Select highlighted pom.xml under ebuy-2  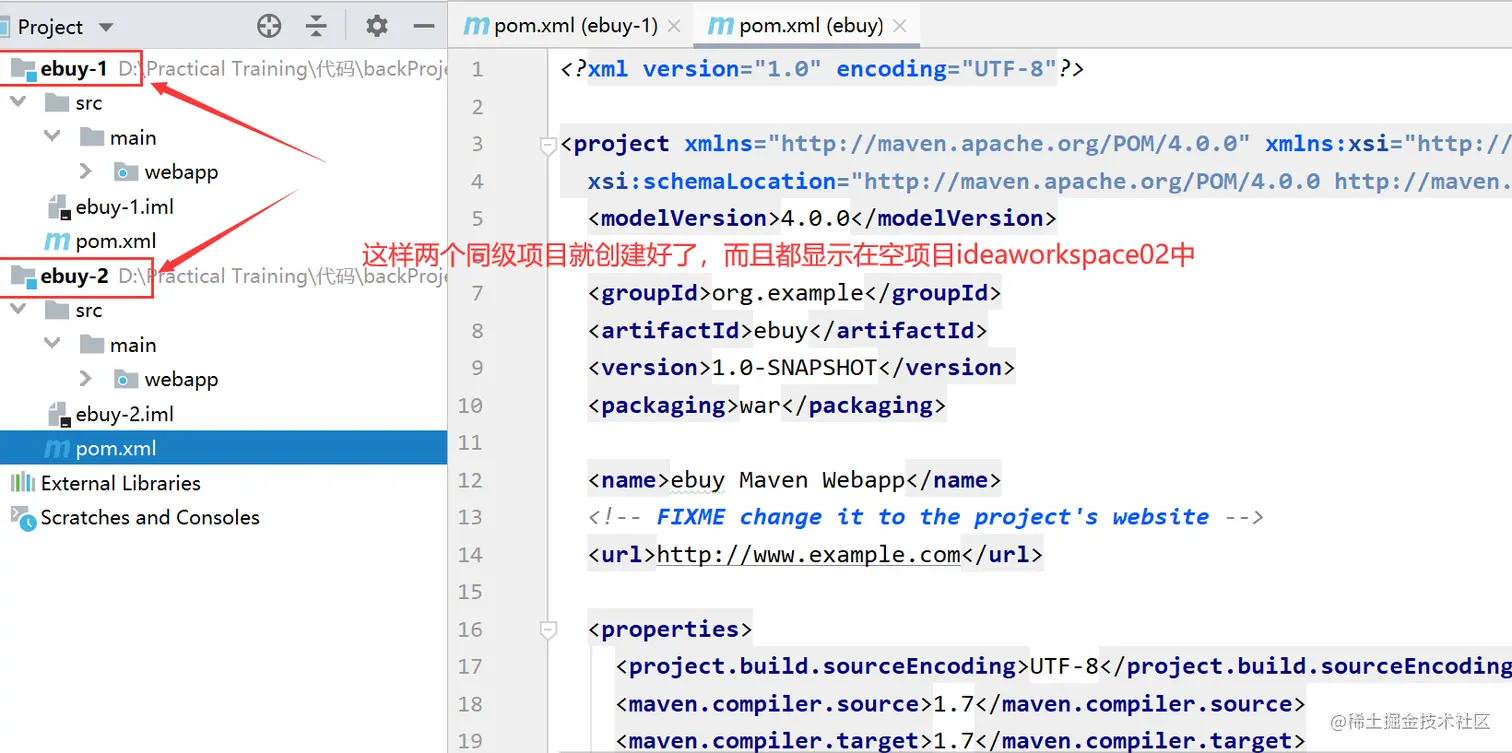point(223,448)
